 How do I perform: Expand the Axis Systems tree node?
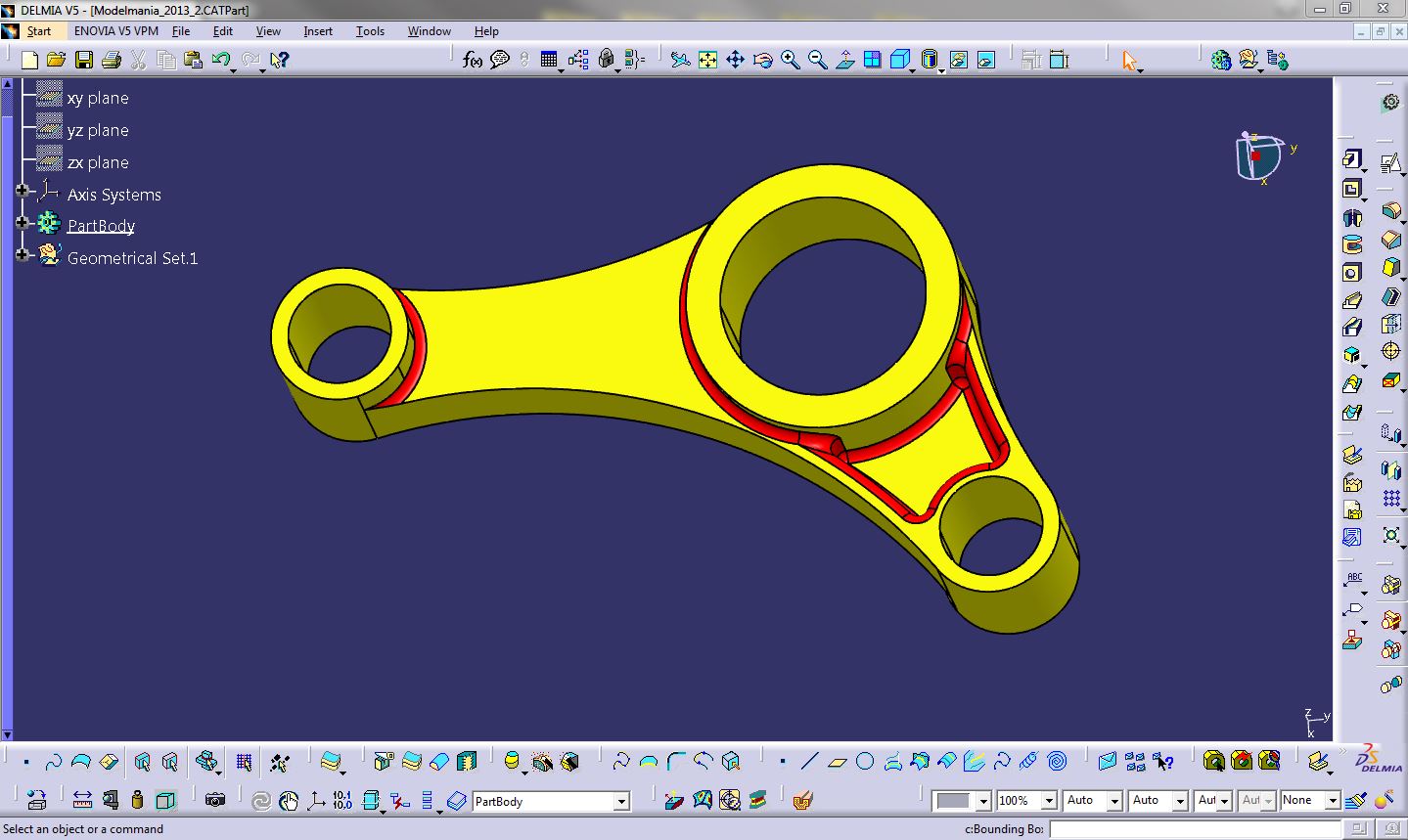tap(23, 191)
